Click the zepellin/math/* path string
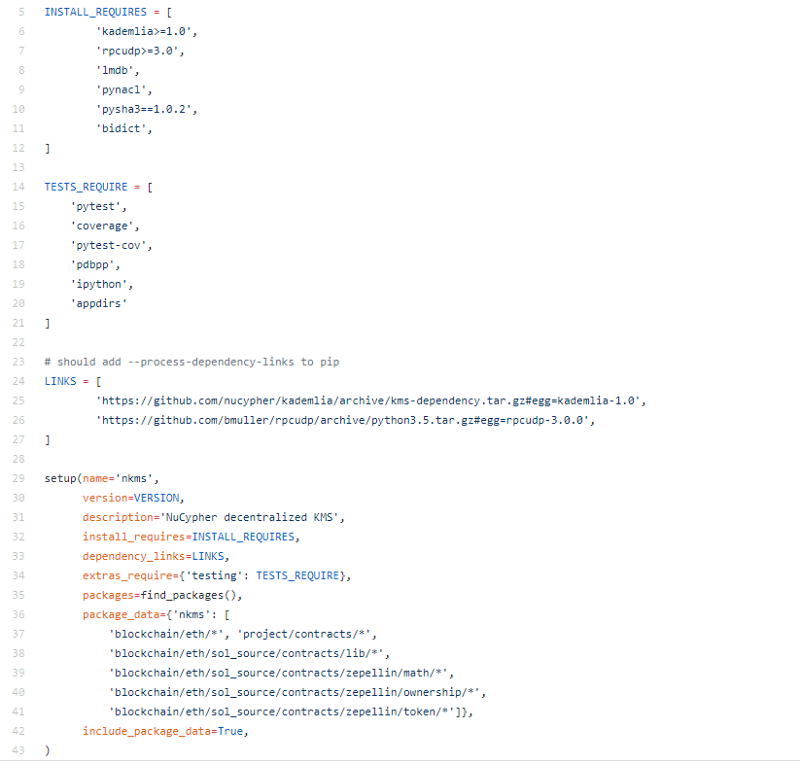 (x=278, y=673)
